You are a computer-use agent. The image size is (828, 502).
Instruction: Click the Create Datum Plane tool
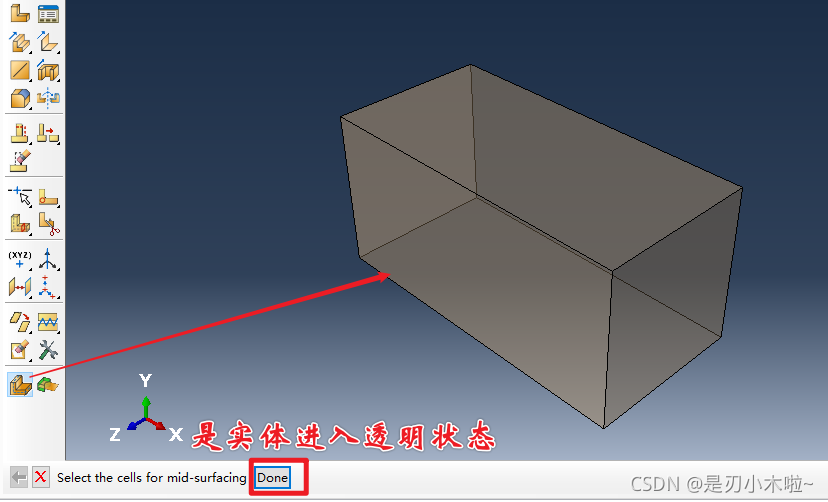(20, 288)
